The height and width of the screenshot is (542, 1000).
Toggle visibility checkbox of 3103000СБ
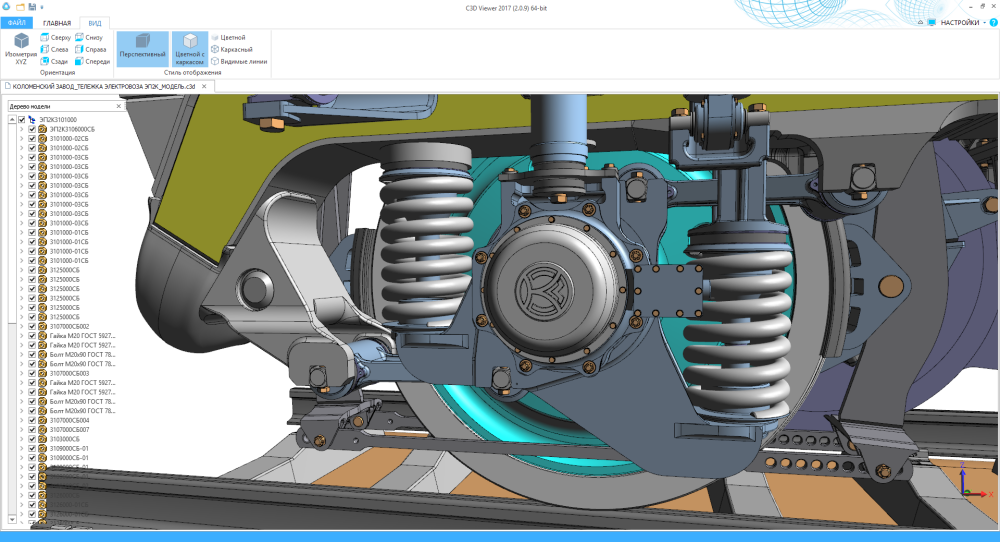coord(32,439)
